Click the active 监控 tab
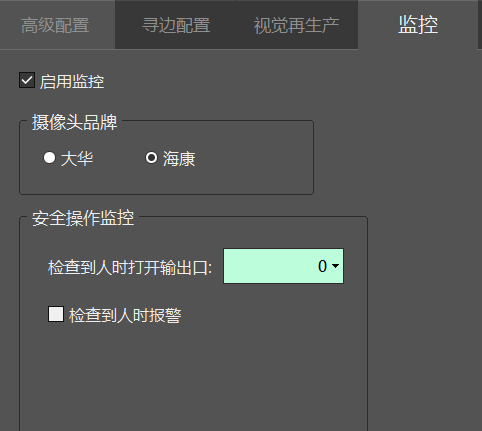The width and height of the screenshot is (482, 431). pos(418,25)
